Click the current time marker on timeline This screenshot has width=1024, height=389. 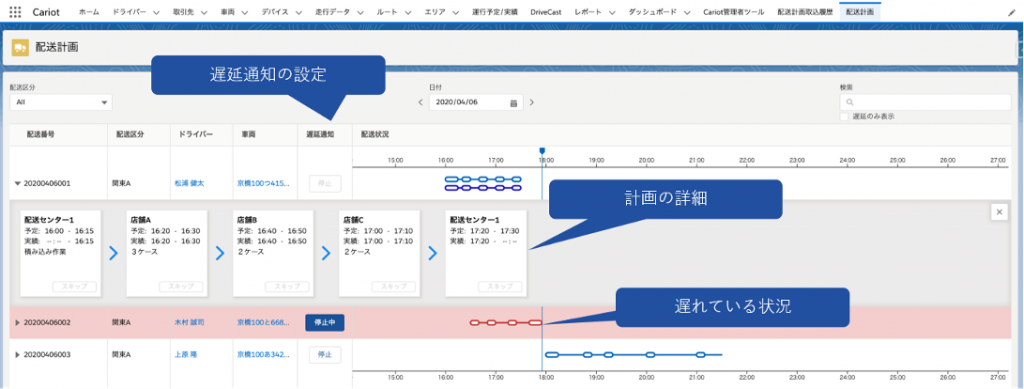pyautogui.click(x=542, y=151)
